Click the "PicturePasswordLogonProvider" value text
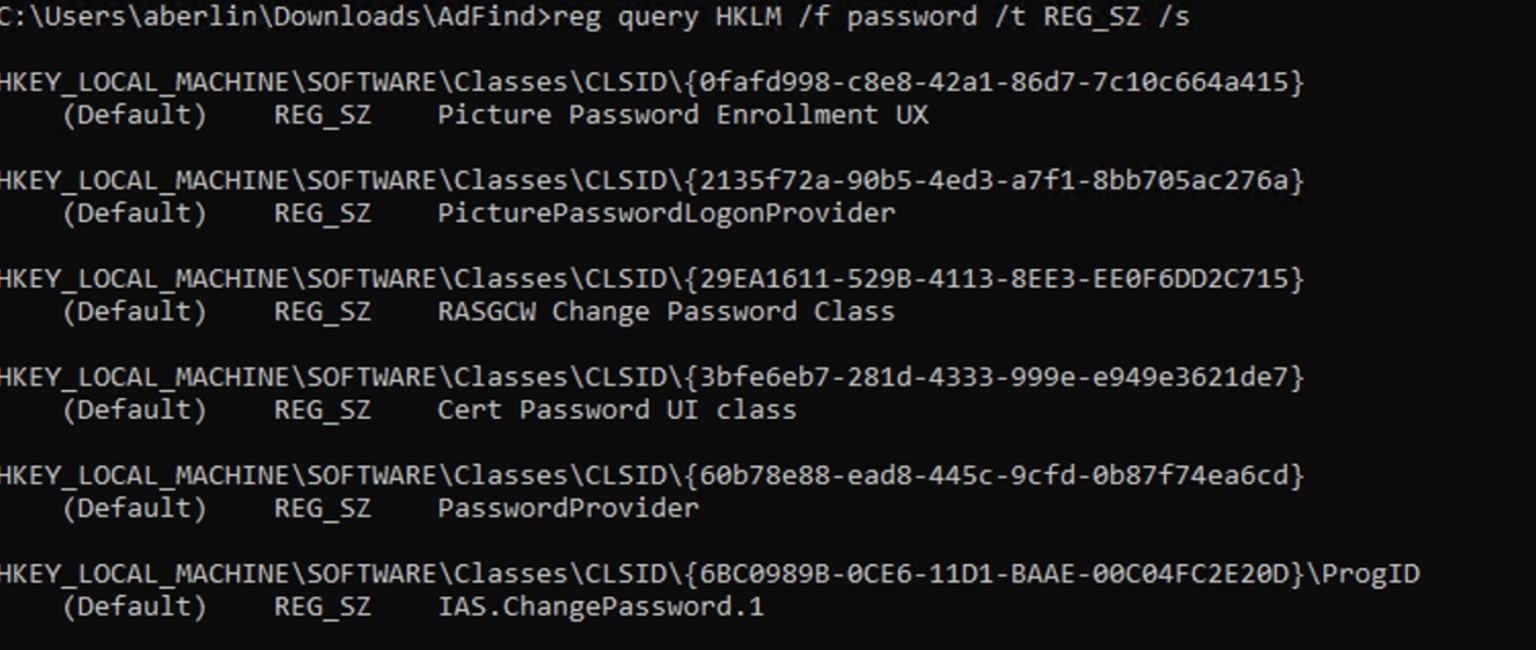 coord(666,213)
